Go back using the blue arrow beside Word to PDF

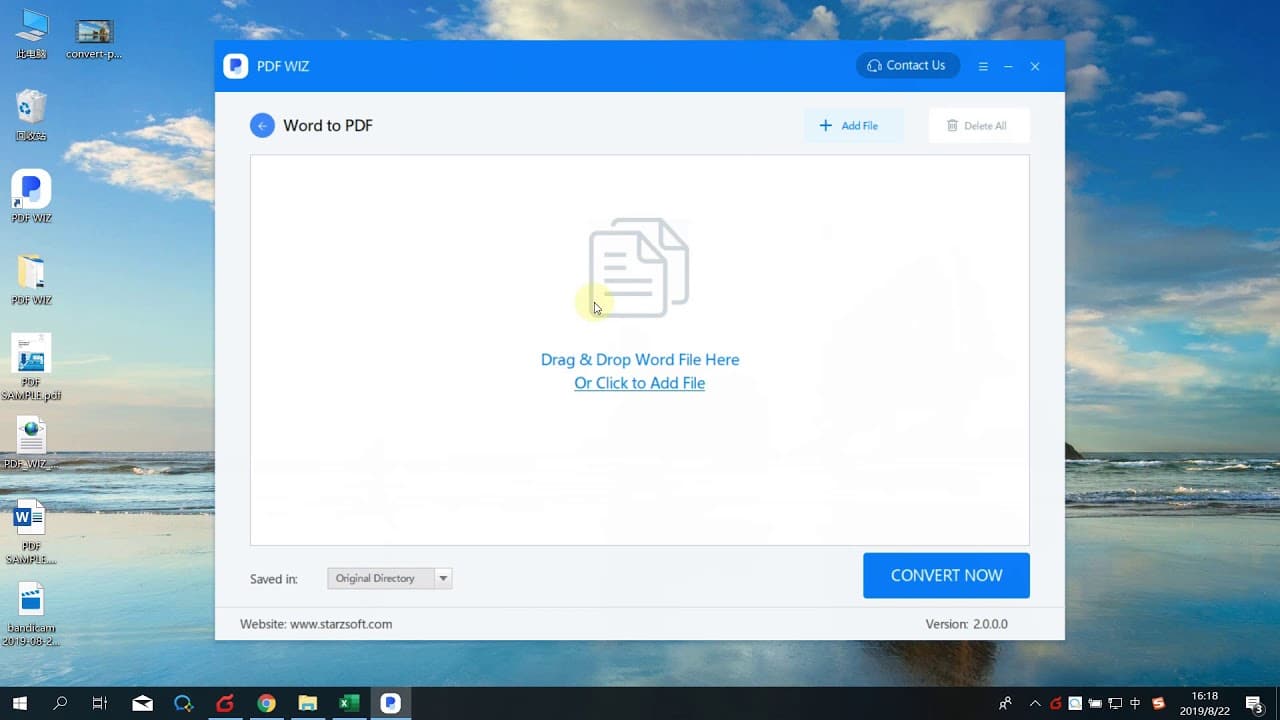coord(262,125)
